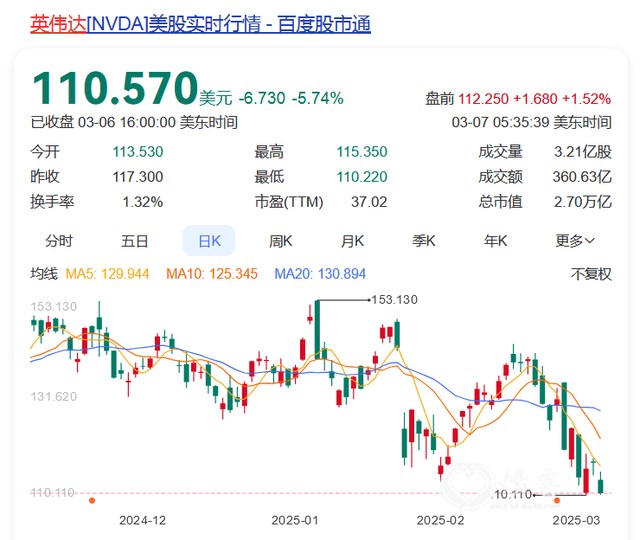Click the orange event marker near 2025-03

[x=557, y=500]
